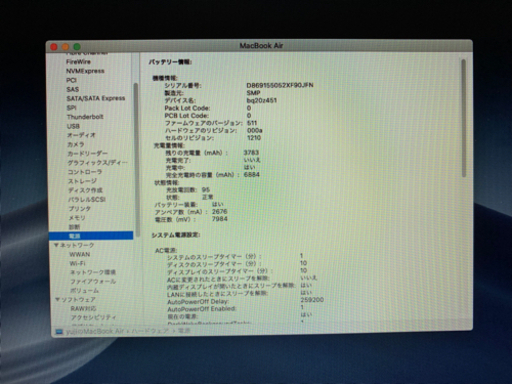
Task: Click battery serial number D869155052XF90JFN
Action: (x=280, y=85)
